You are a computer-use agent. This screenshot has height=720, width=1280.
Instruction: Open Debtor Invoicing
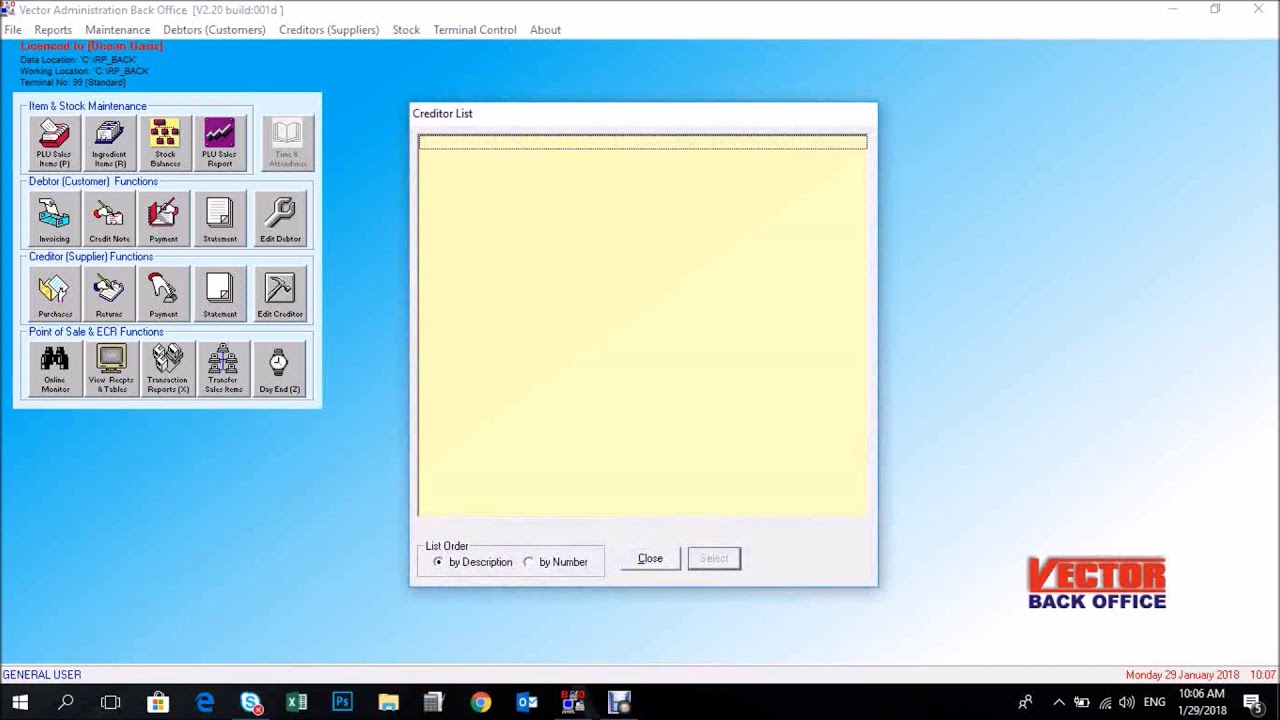click(x=54, y=219)
